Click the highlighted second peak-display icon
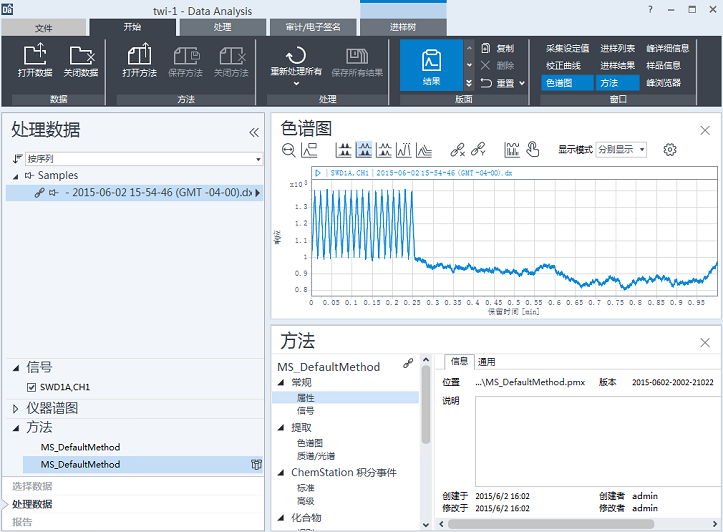The height and width of the screenshot is (532, 723). point(364,150)
